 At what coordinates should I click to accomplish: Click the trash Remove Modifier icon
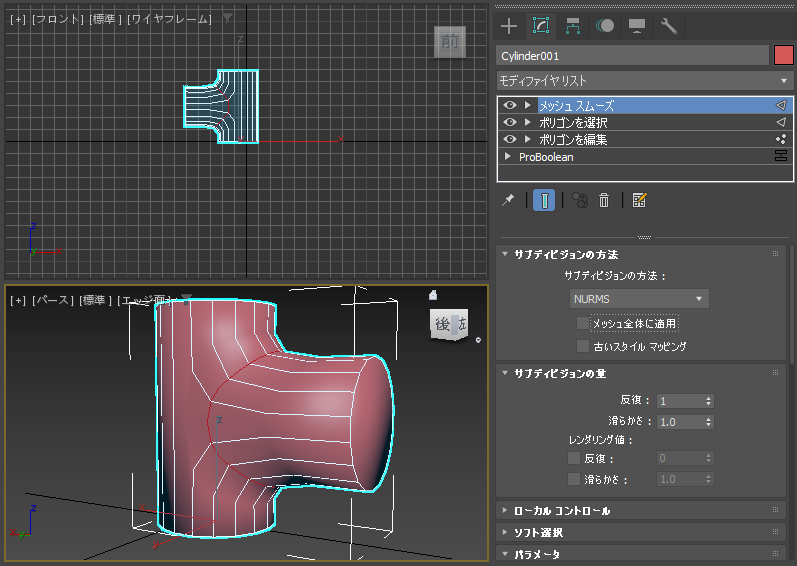tap(604, 200)
